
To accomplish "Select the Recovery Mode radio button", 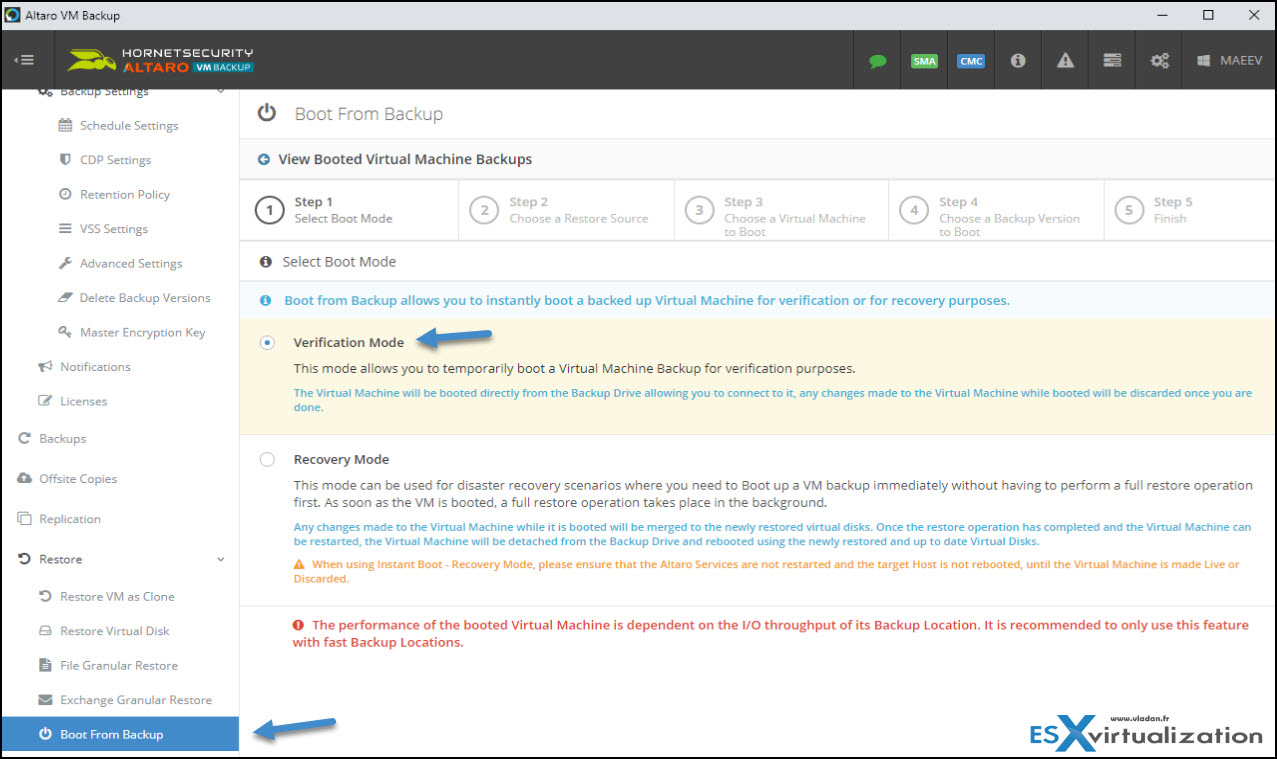I will point(267,460).
